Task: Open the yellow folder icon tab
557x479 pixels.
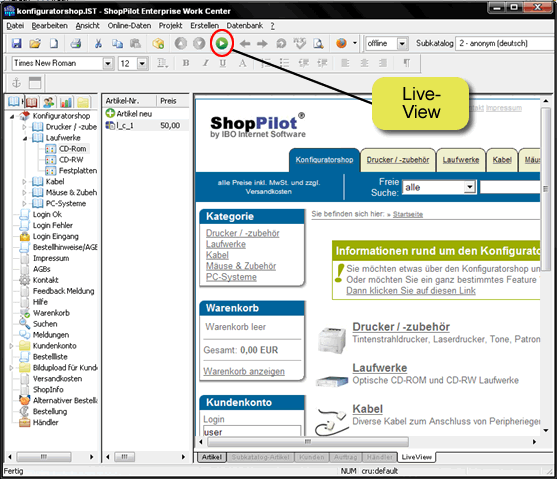Action: point(83,102)
